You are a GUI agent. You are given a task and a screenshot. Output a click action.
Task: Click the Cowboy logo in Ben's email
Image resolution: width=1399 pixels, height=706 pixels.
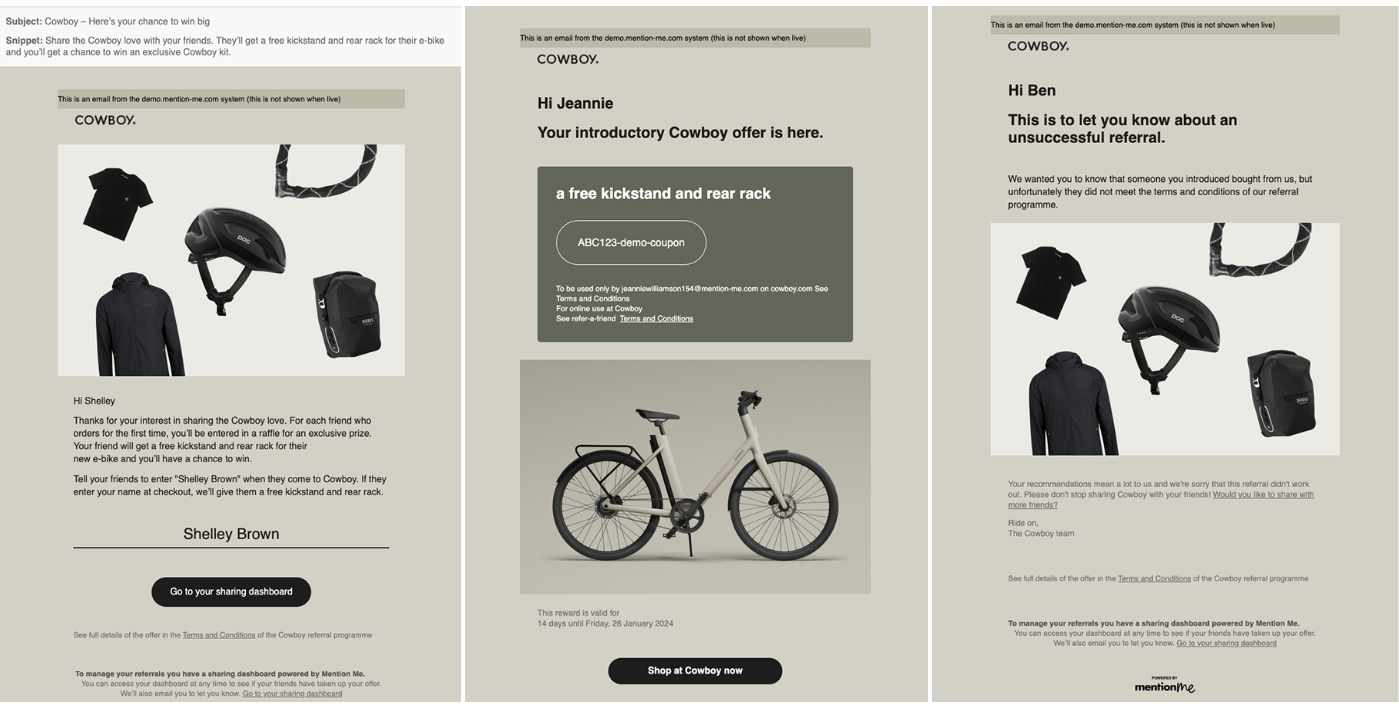pos(1038,46)
